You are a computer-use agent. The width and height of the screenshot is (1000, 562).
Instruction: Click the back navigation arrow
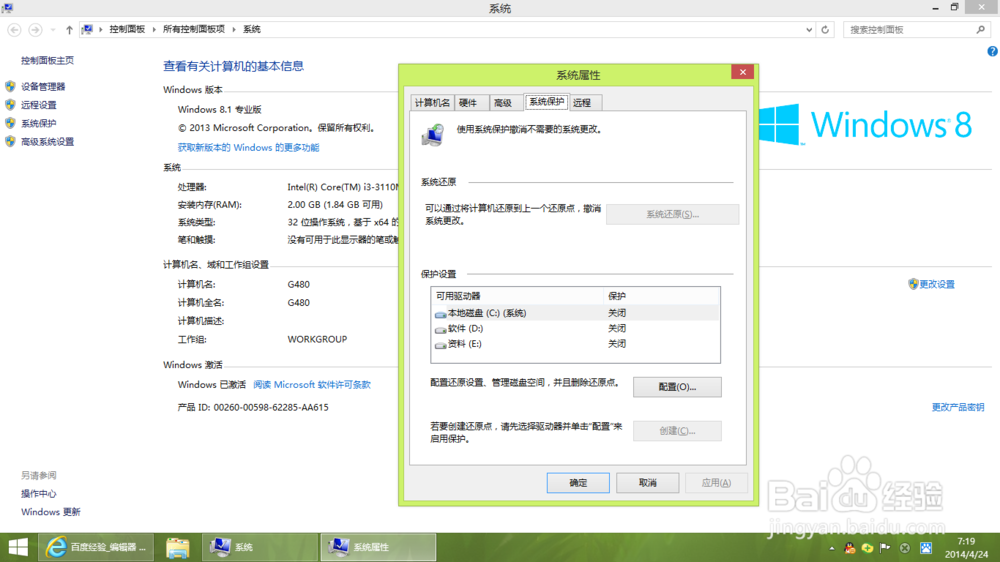point(14,29)
